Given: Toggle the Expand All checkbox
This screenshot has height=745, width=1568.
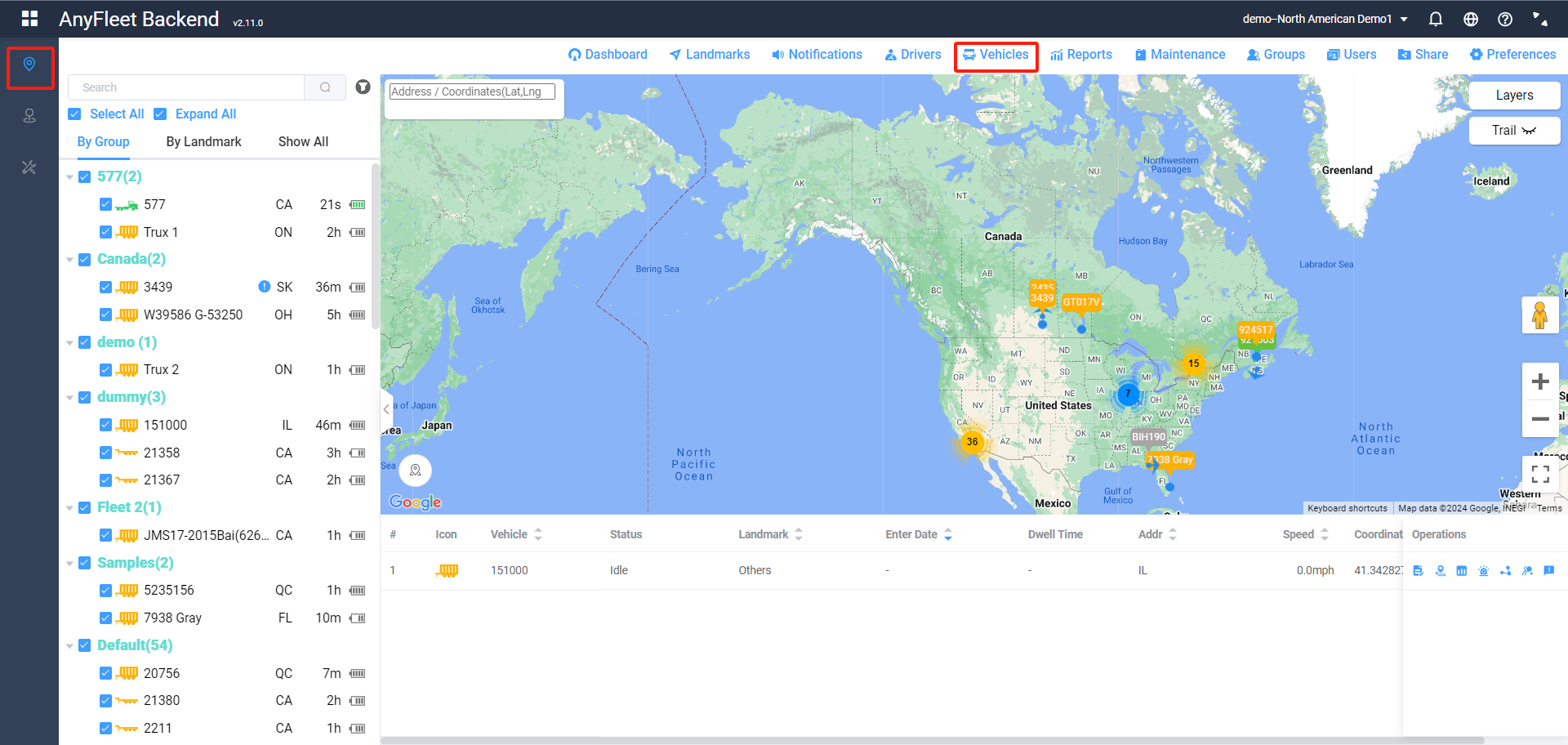Looking at the screenshot, I should click(161, 114).
